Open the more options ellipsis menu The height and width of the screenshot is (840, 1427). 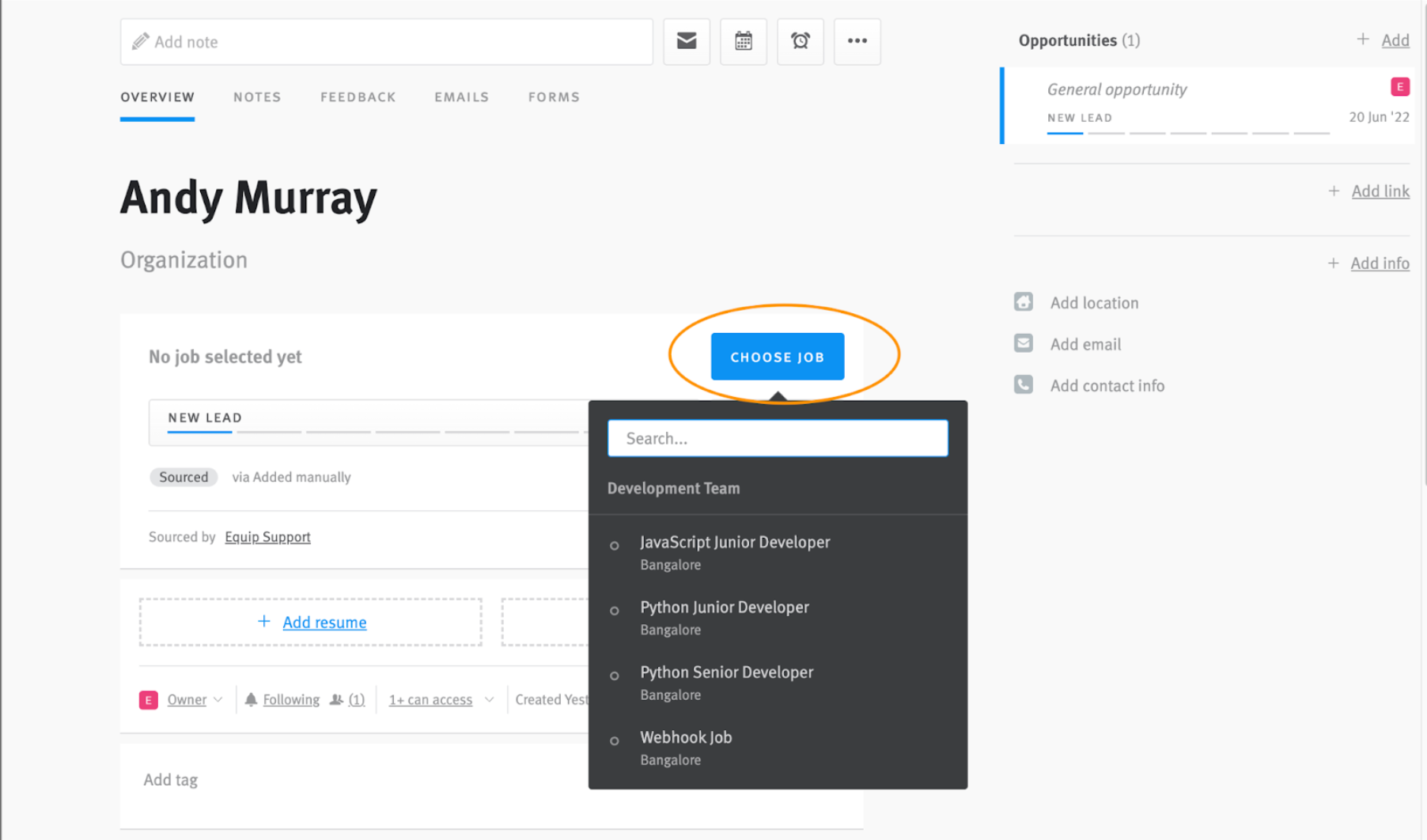coord(857,41)
